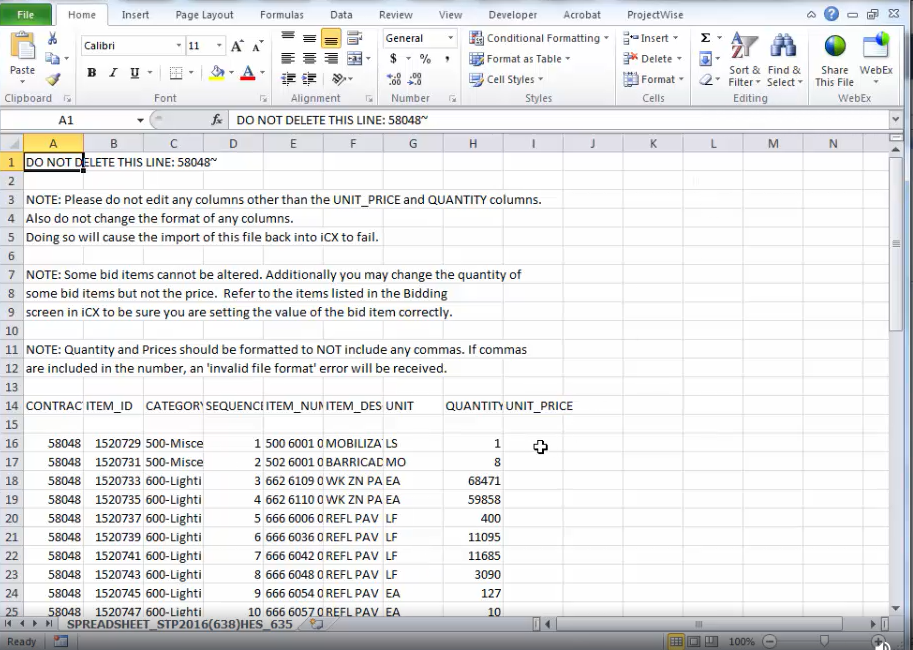The height and width of the screenshot is (650, 913).
Task: Open the font name dropdown
Action: coord(178,46)
